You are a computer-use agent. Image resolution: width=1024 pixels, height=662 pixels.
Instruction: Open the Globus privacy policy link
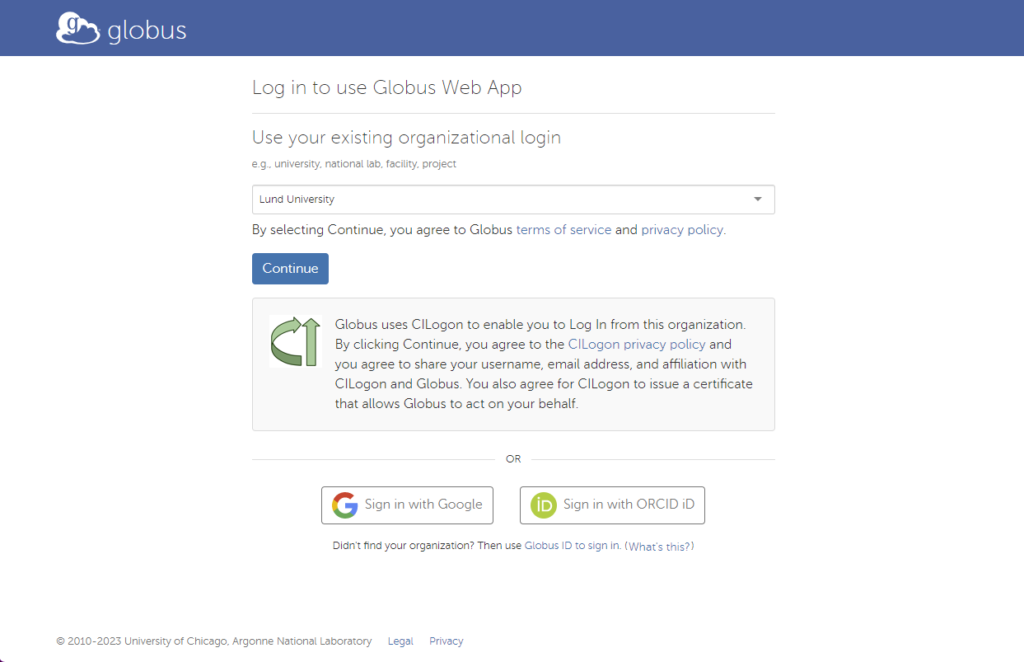682,230
